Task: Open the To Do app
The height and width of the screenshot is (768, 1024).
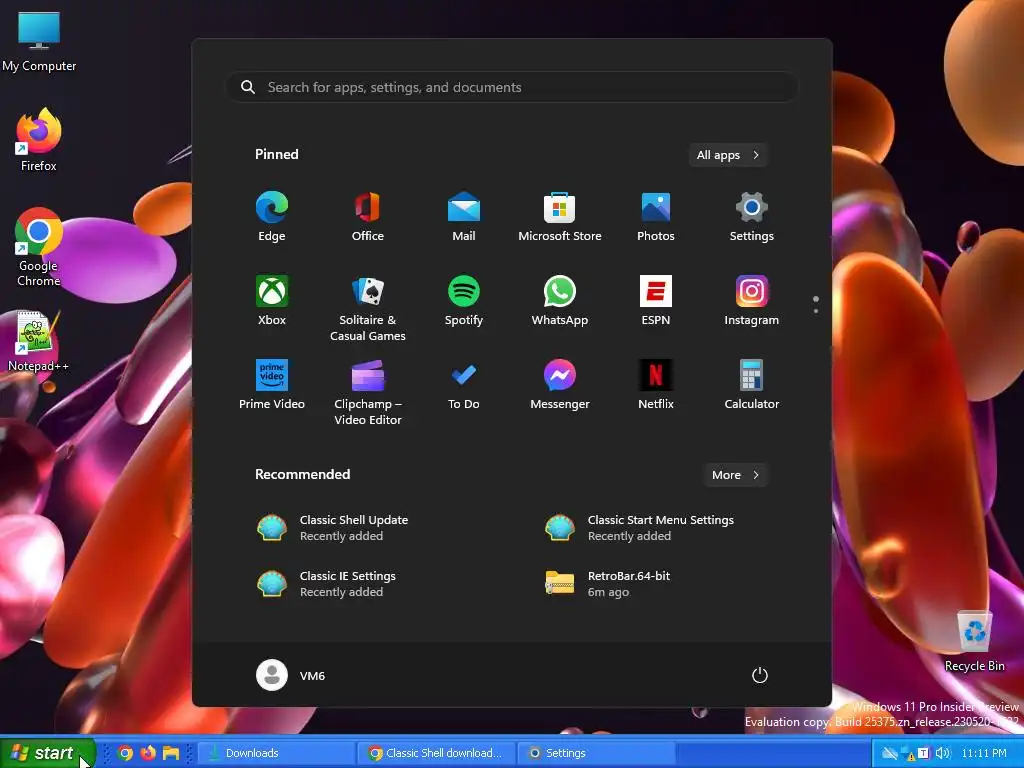Action: 464,385
